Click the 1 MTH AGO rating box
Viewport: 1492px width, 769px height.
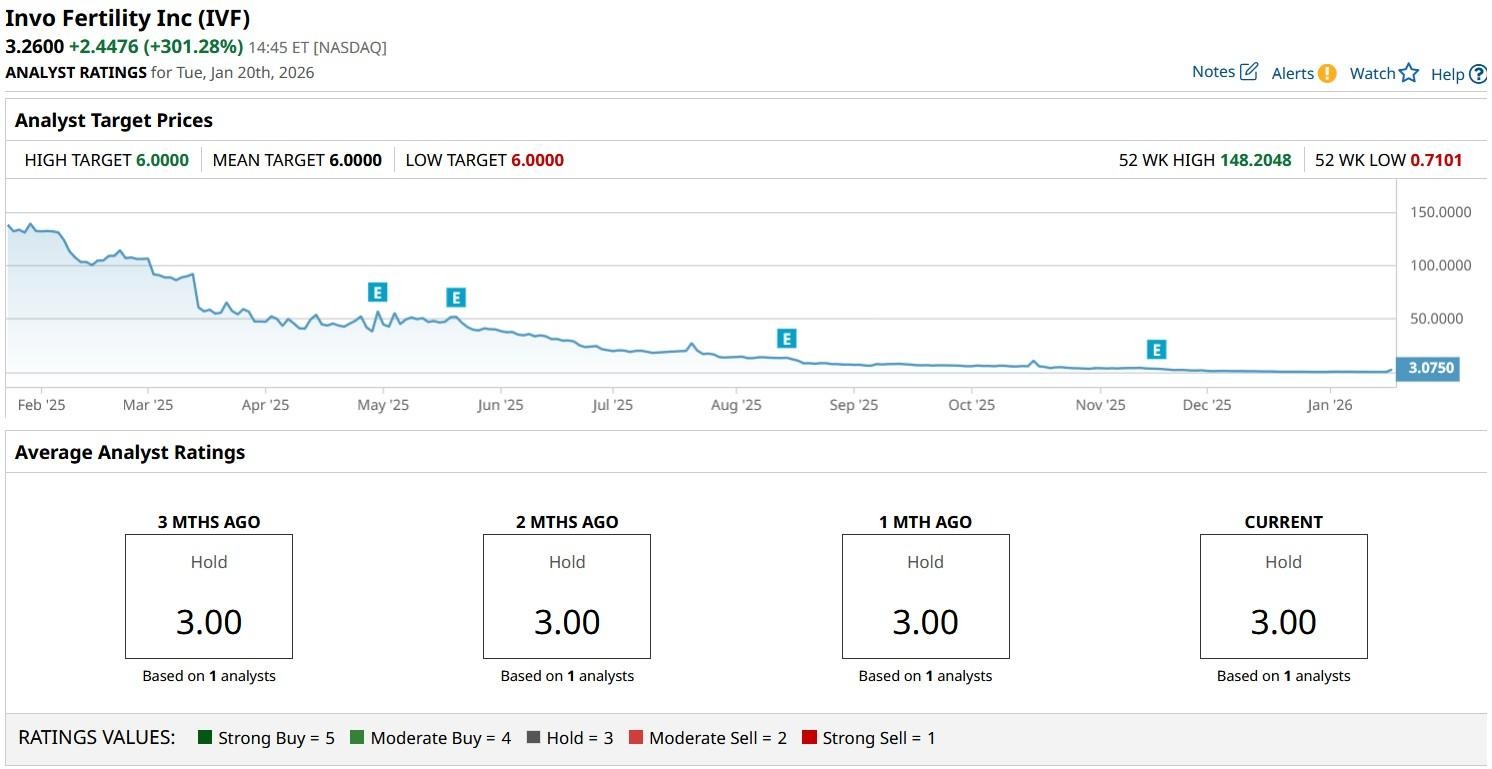(x=925, y=596)
